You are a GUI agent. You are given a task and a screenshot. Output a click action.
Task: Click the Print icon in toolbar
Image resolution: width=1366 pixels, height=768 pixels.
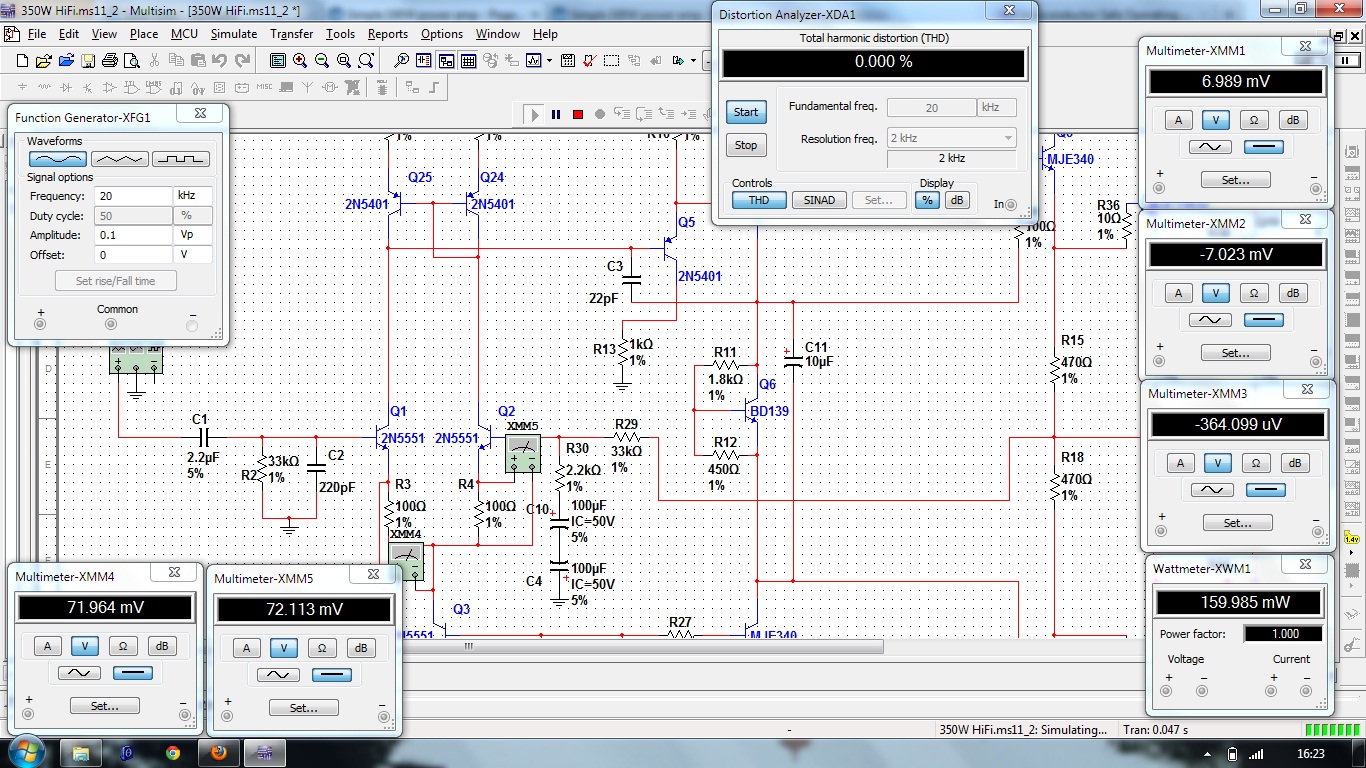(x=110, y=61)
